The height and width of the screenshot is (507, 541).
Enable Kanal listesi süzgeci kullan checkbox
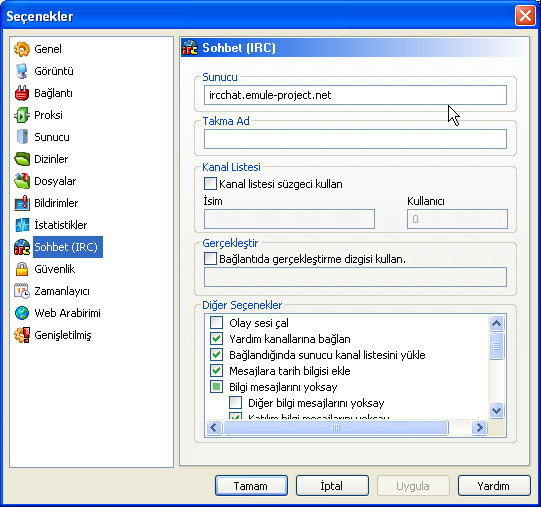coord(210,184)
